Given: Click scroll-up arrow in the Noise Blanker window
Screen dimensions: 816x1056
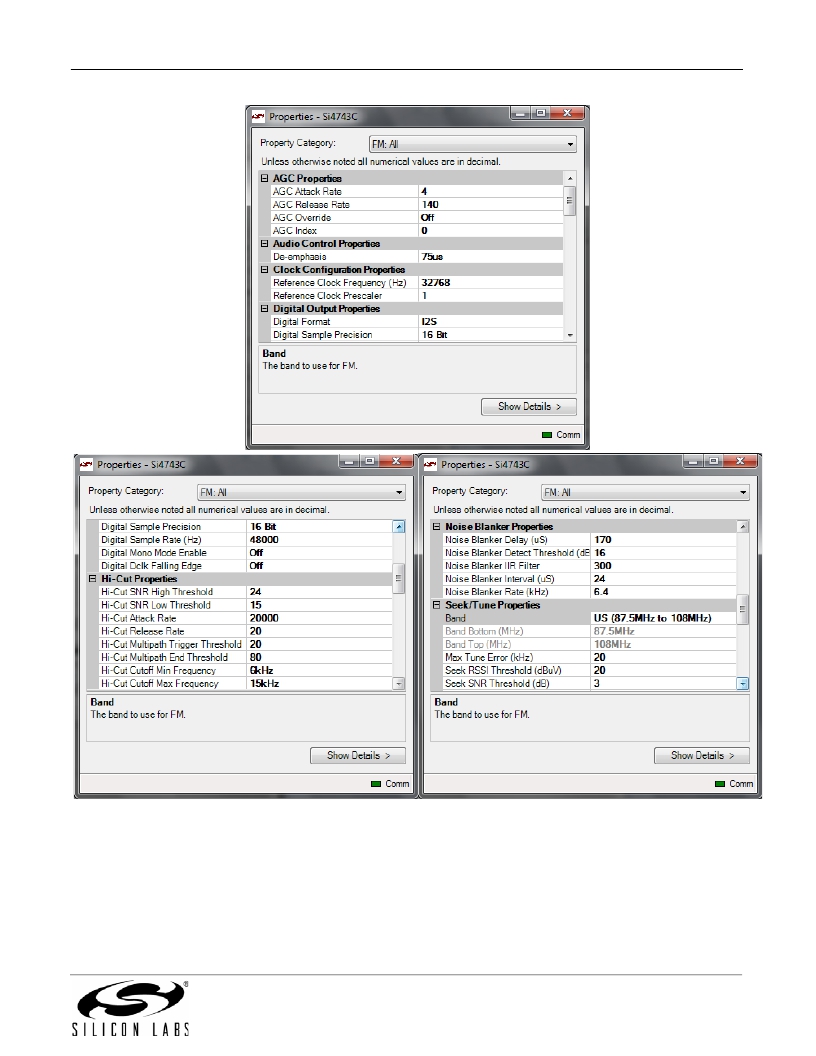Looking at the screenshot, I should (743, 527).
